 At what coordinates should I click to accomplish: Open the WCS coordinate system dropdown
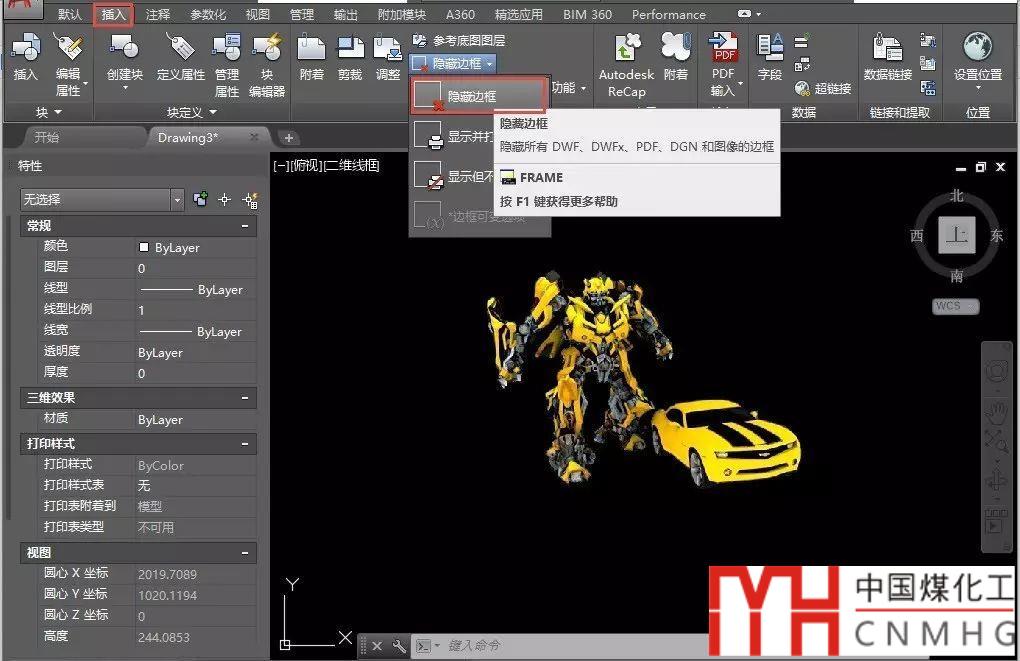coord(956,306)
